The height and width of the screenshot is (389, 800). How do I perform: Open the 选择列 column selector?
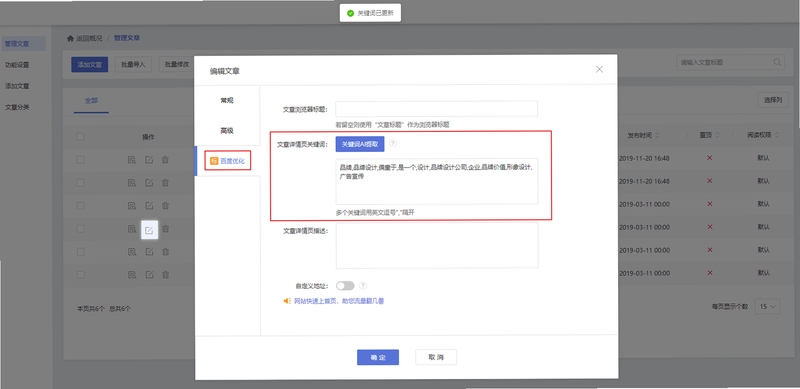pos(773,100)
